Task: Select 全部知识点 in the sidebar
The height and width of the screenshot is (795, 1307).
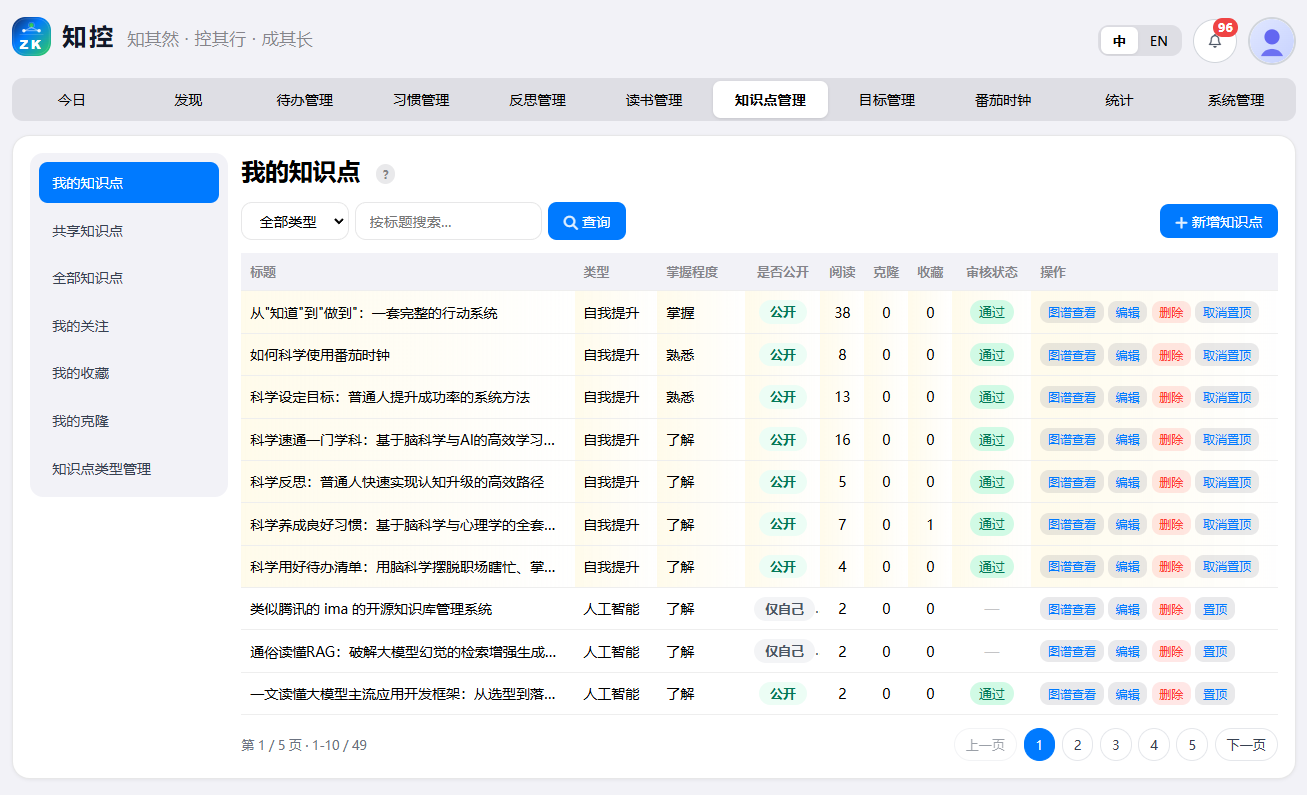Action: coord(129,278)
